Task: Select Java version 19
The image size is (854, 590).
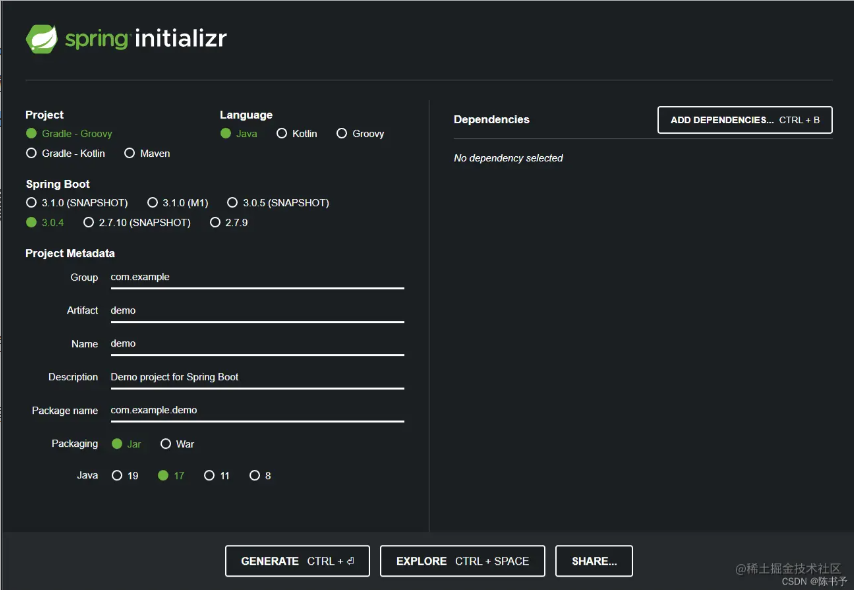Action: coord(125,476)
